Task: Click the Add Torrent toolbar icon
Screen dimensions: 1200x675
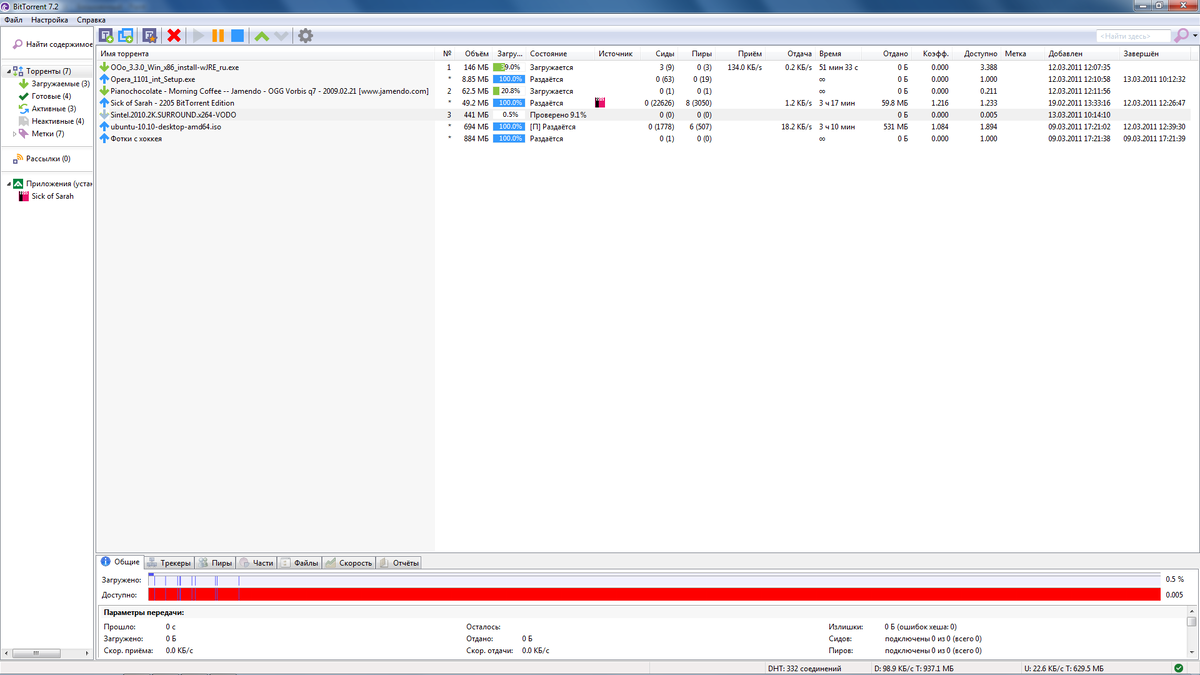Action: 106,36
